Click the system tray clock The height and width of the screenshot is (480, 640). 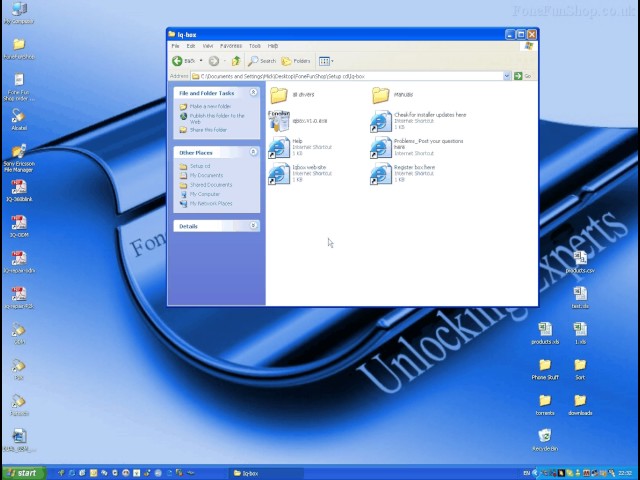pyautogui.click(x=624, y=473)
